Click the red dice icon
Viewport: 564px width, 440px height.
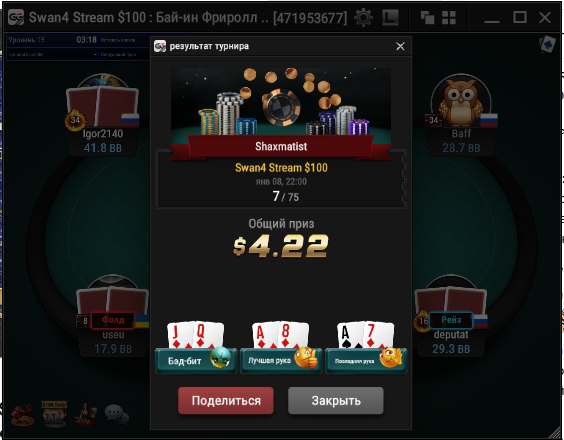[22, 415]
